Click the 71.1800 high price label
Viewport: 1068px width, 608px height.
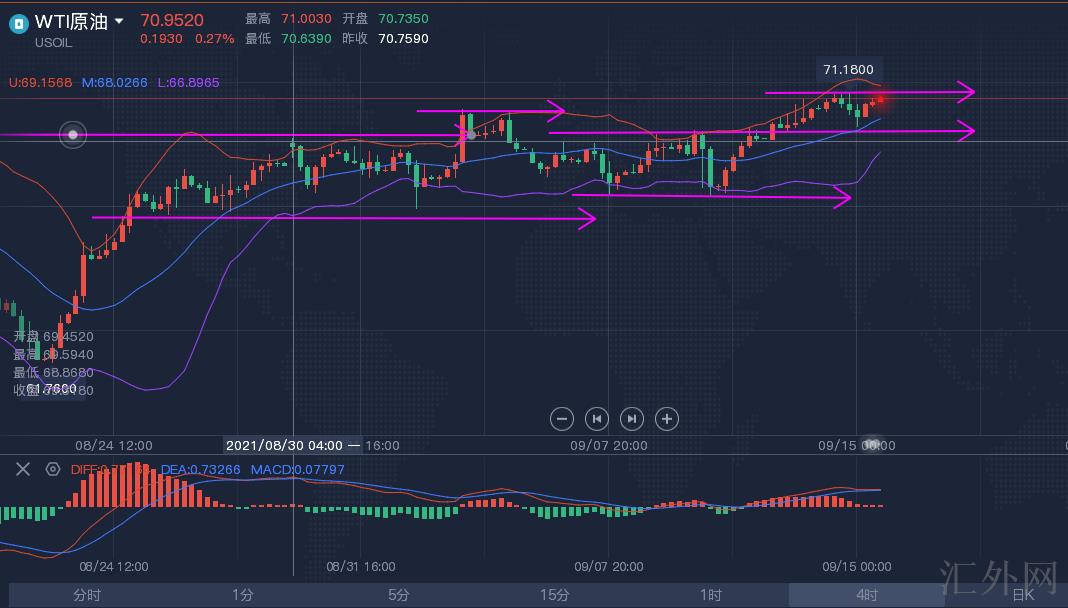[848, 70]
